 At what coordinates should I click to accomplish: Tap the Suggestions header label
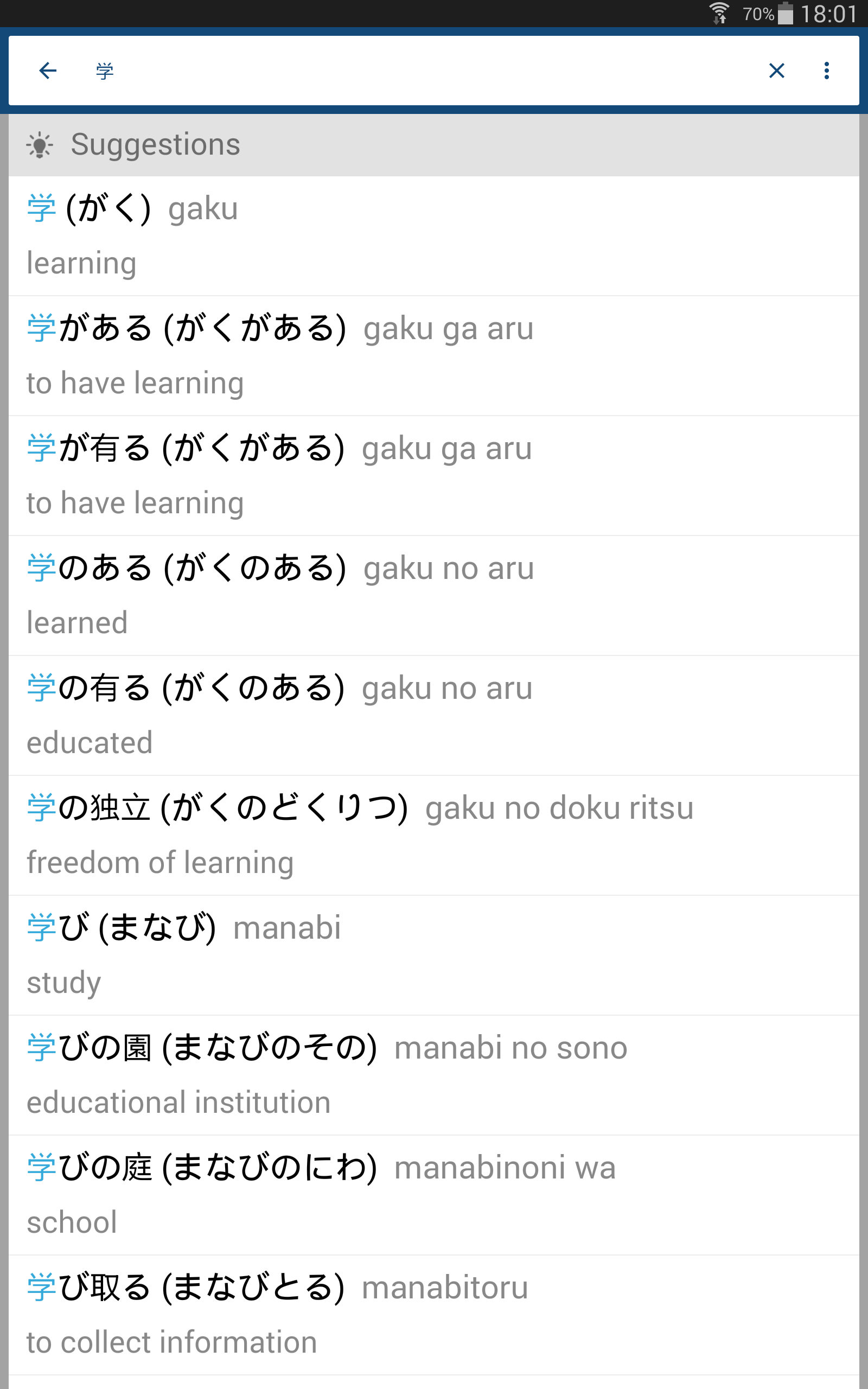155,145
